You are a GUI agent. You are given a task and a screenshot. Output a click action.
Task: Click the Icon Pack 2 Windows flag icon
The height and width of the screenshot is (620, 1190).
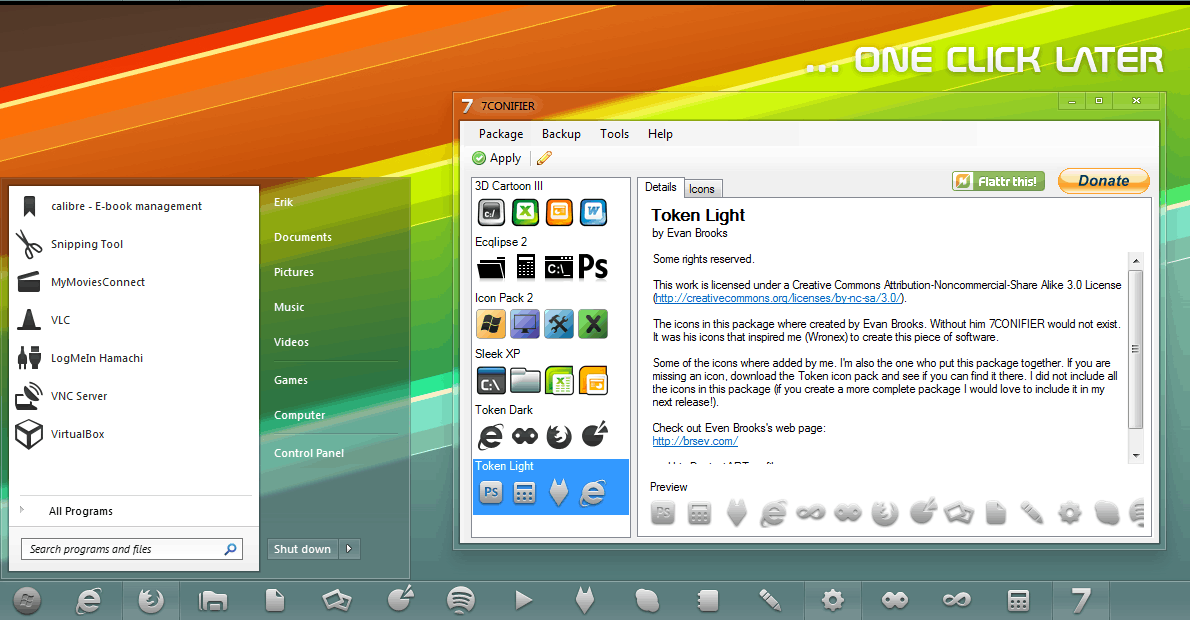click(x=491, y=324)
